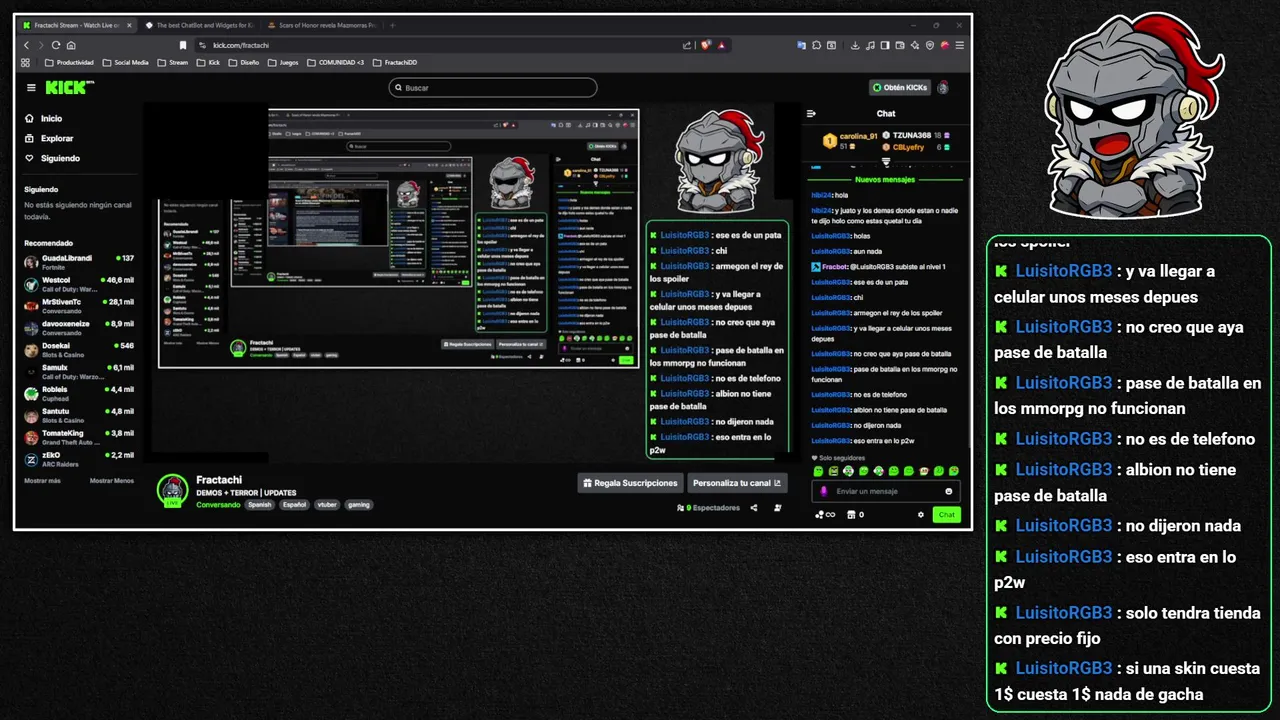Collapse the chat panel
This screenshot has height=720, width=1280.
pos(811,114)
